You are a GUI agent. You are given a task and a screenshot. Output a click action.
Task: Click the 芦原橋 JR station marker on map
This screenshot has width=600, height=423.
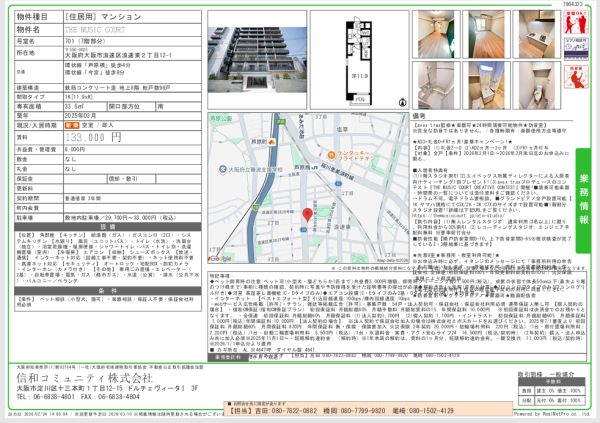[314, 167]
